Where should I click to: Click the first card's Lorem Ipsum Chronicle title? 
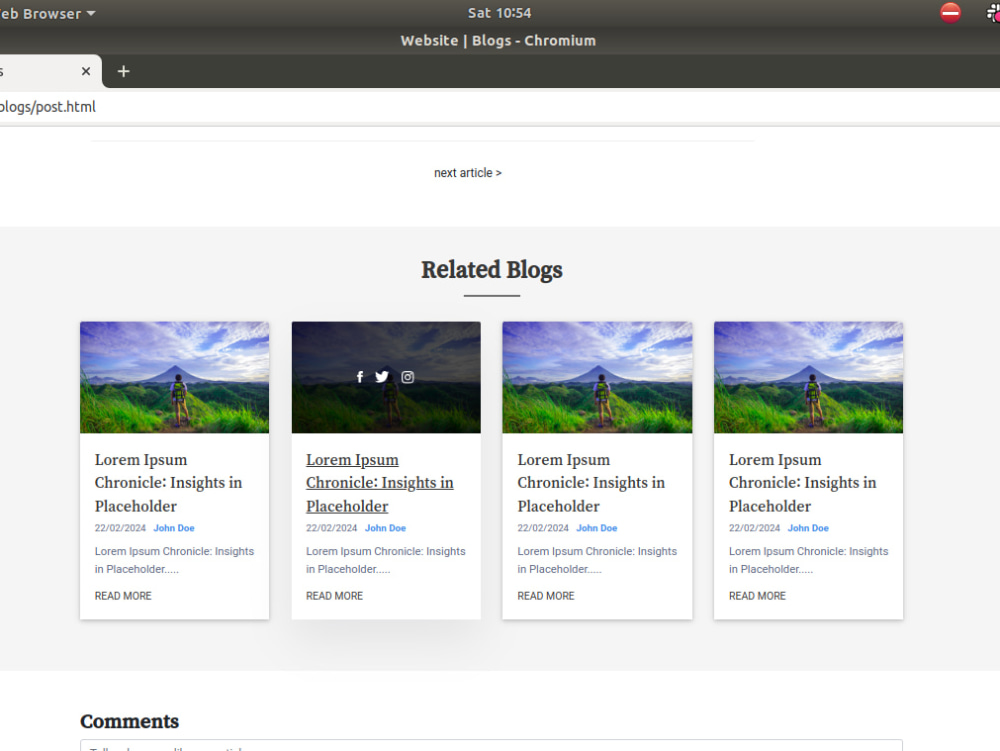click(168, 483)
